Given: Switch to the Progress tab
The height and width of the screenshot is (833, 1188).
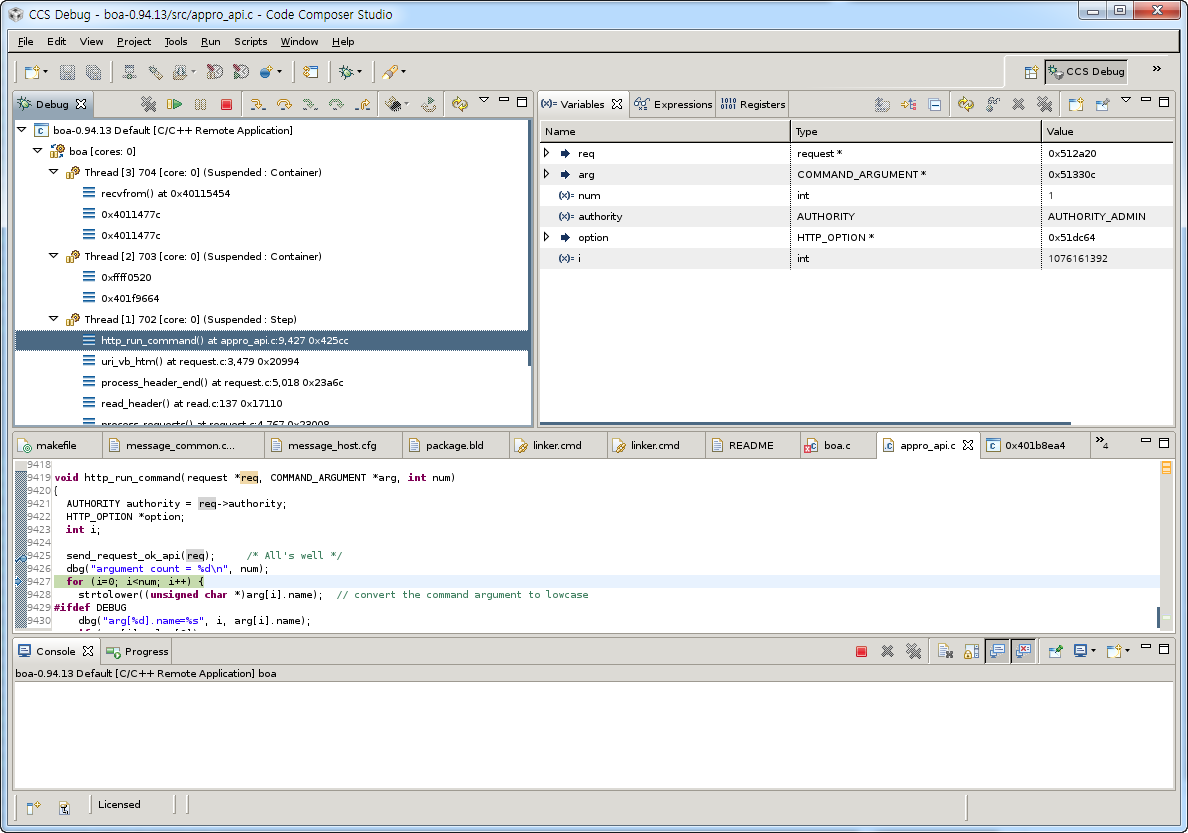Looking at the screenshot, I should 137,651.
